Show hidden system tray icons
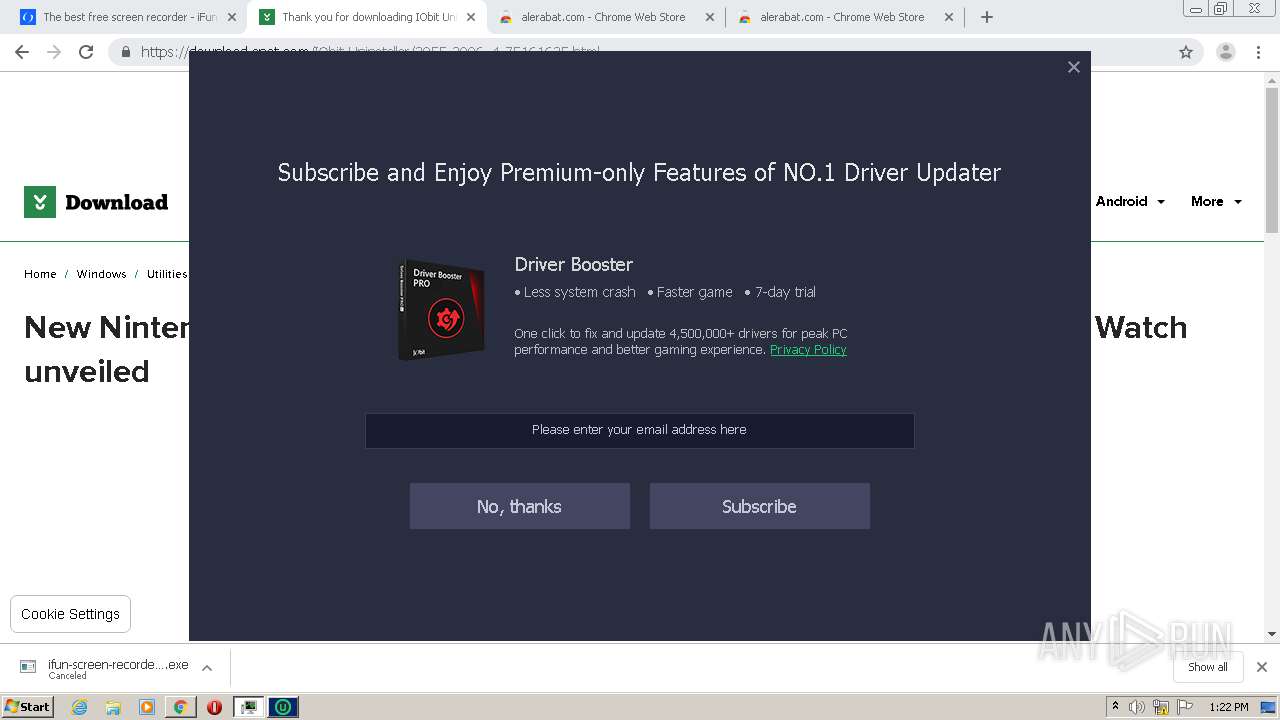 pos(1116,707)
